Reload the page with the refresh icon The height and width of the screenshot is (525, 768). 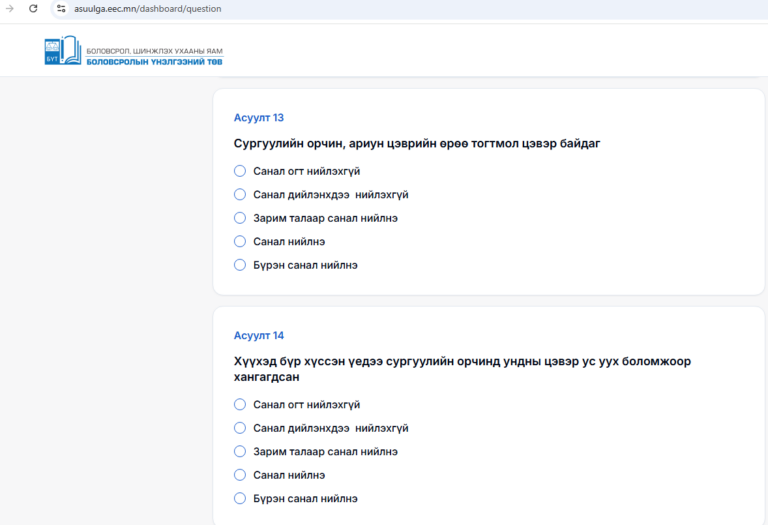pos(33,9)
